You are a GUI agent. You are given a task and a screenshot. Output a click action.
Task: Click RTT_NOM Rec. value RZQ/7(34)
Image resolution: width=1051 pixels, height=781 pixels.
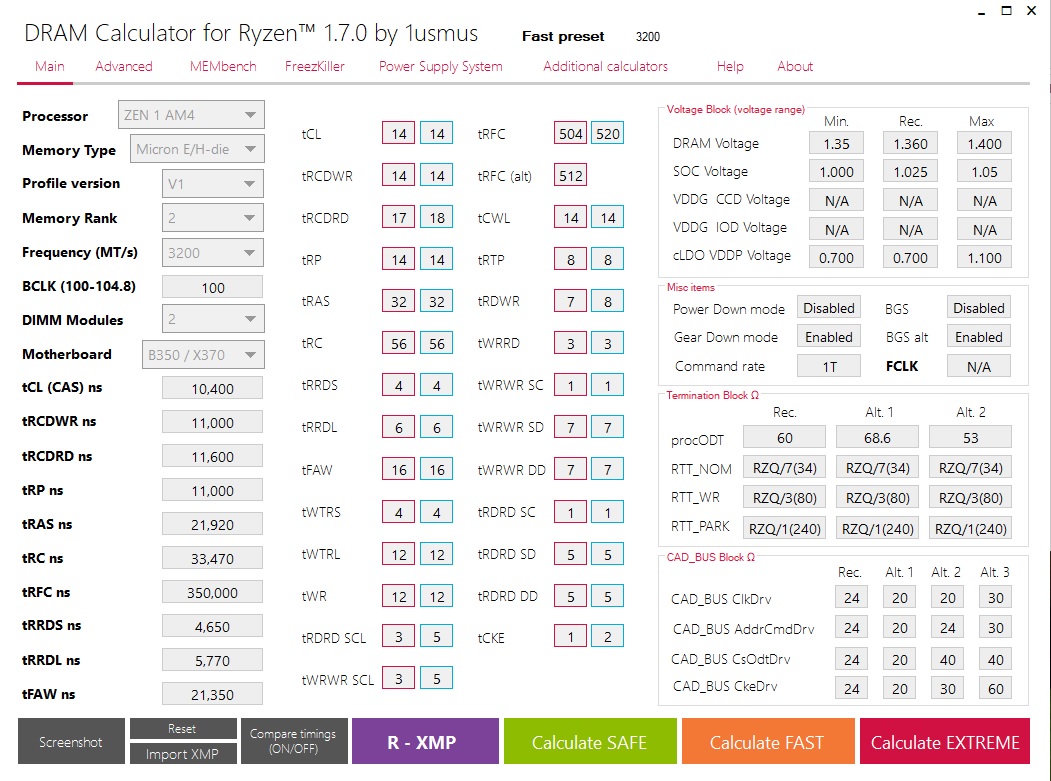[x=784, y=468]
